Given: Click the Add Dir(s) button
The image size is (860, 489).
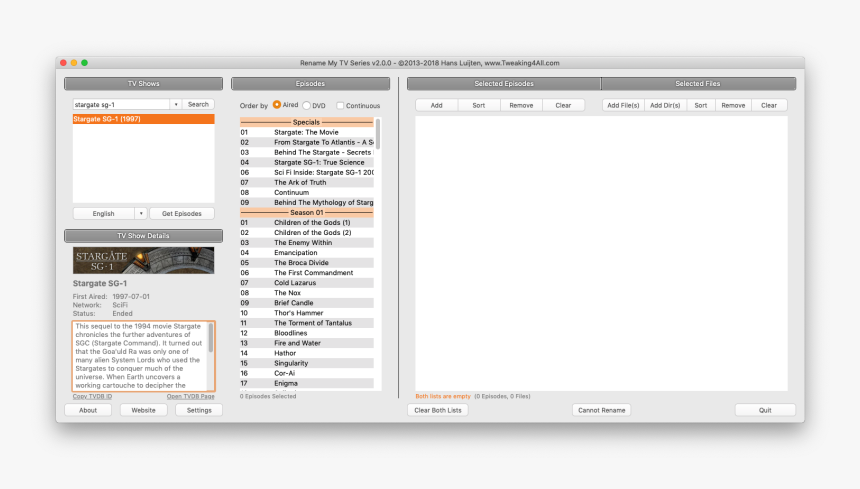Looking at the screenshot, I should click(665, 105).
